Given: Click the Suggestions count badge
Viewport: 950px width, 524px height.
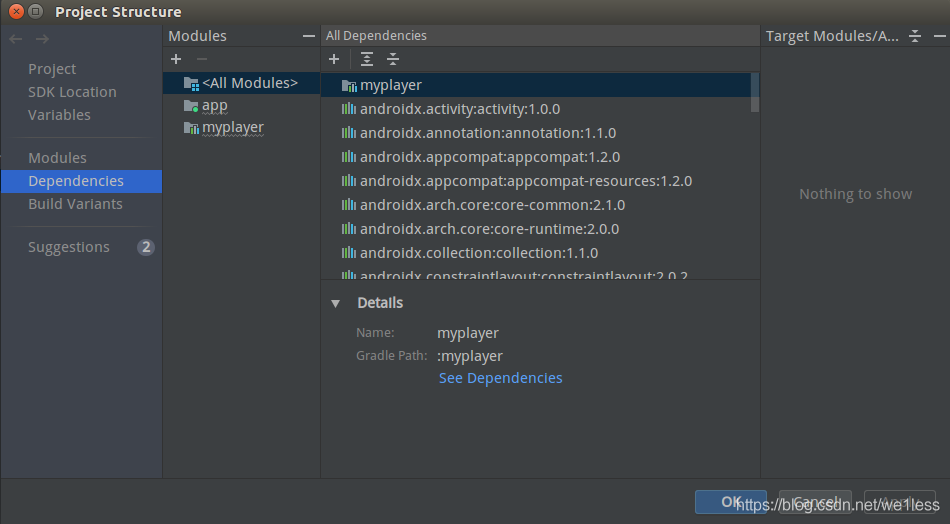Looking at the screenshot, I should click(x=145, y=247).
